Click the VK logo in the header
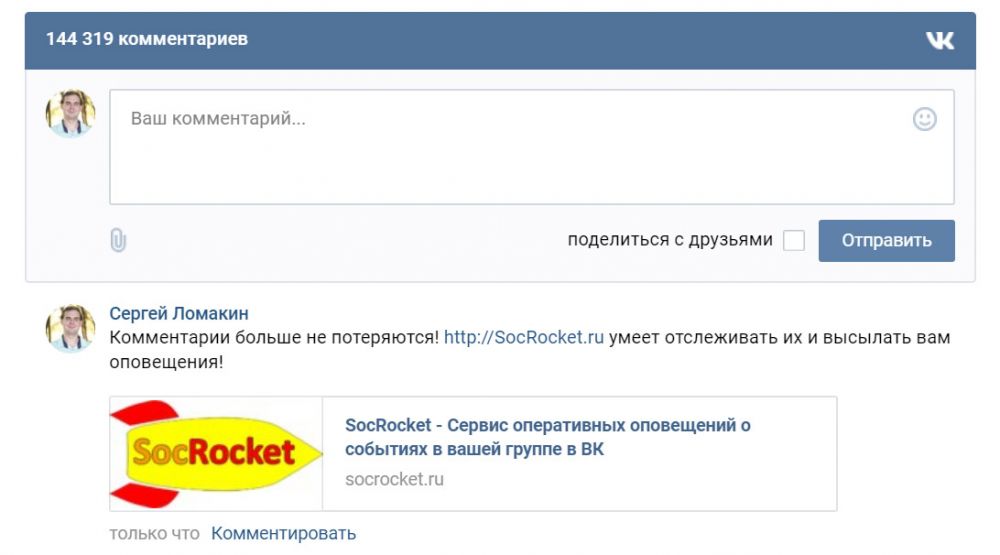This screenshot has height=555, width=1000. click(939, 40)
